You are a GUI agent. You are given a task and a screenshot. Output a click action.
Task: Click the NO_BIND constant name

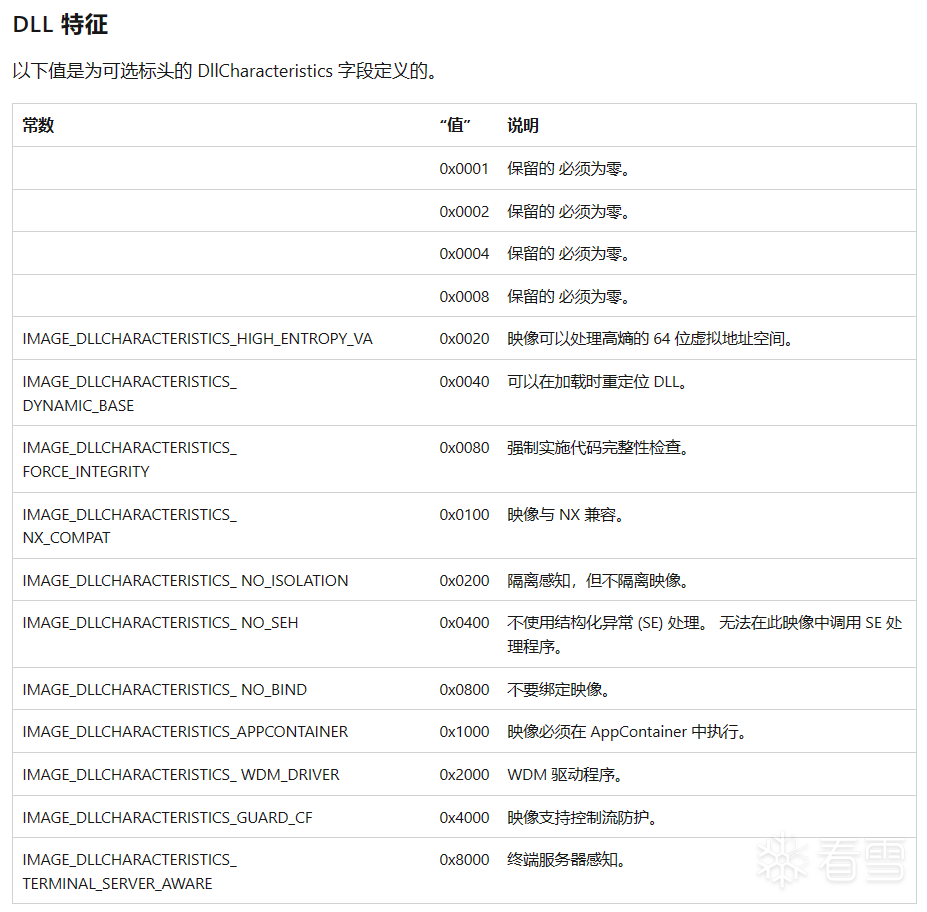[x=164, y=690]
